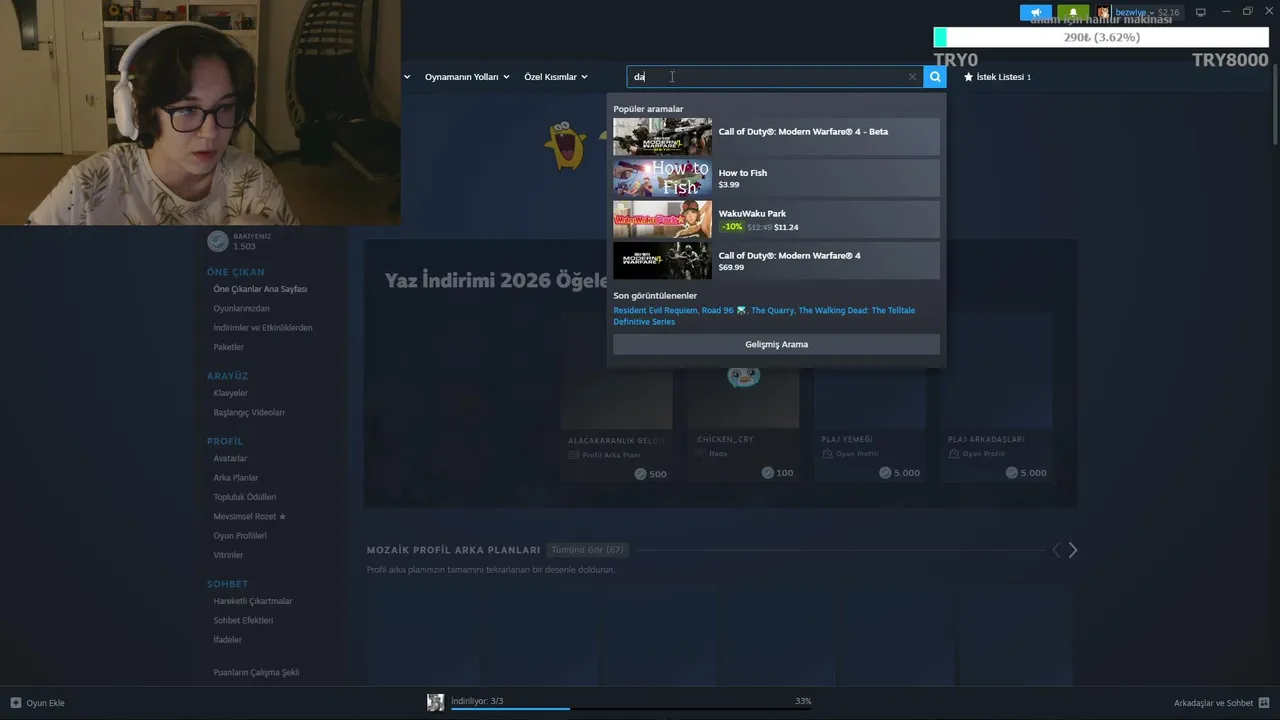Open Öne Çıkanlar Ana Sayfası
Image resolution: width=1280 pixels, height=720 pixels.
[260, 289]
